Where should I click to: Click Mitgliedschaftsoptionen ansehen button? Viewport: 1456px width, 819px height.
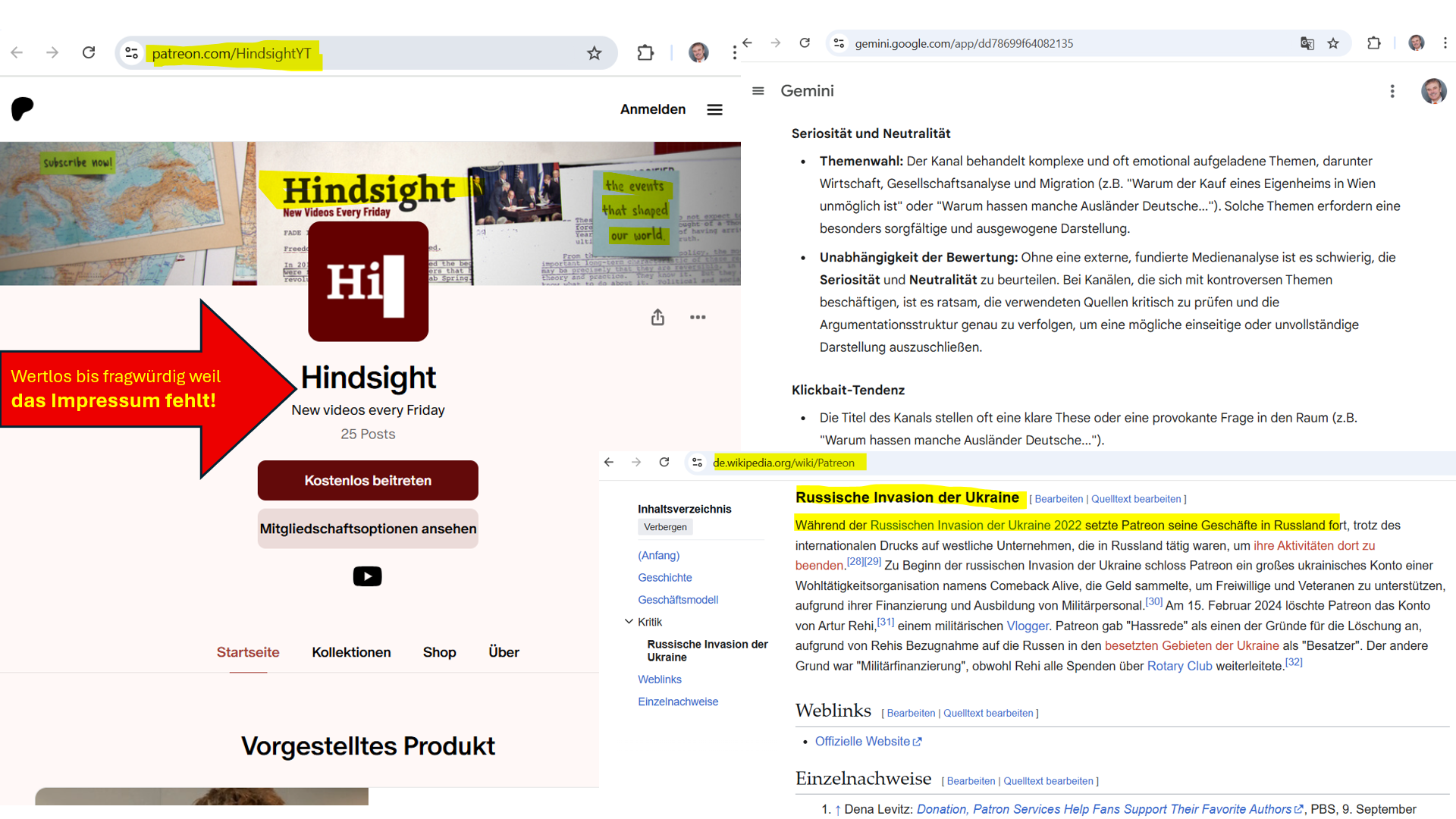click(x=368, y=529)
